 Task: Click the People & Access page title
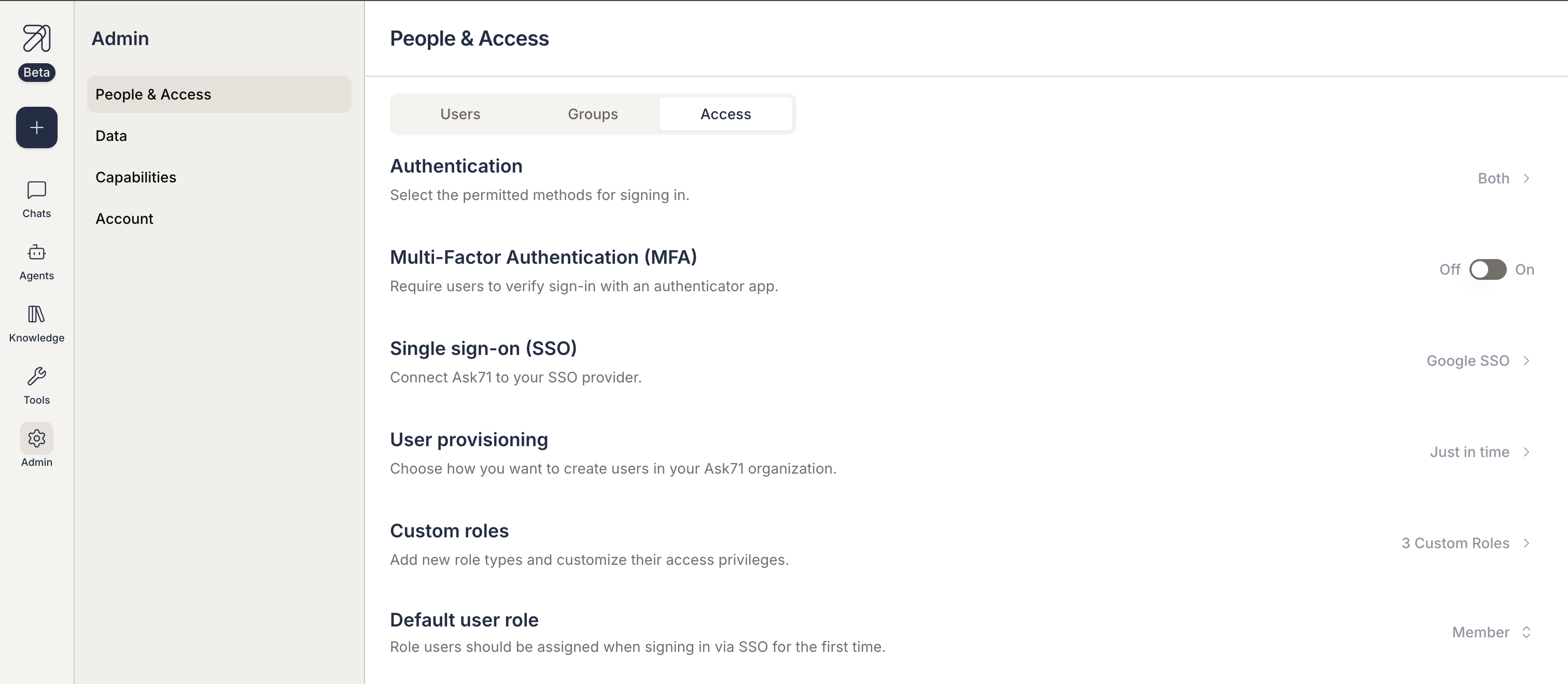click(x=469, y=38)
